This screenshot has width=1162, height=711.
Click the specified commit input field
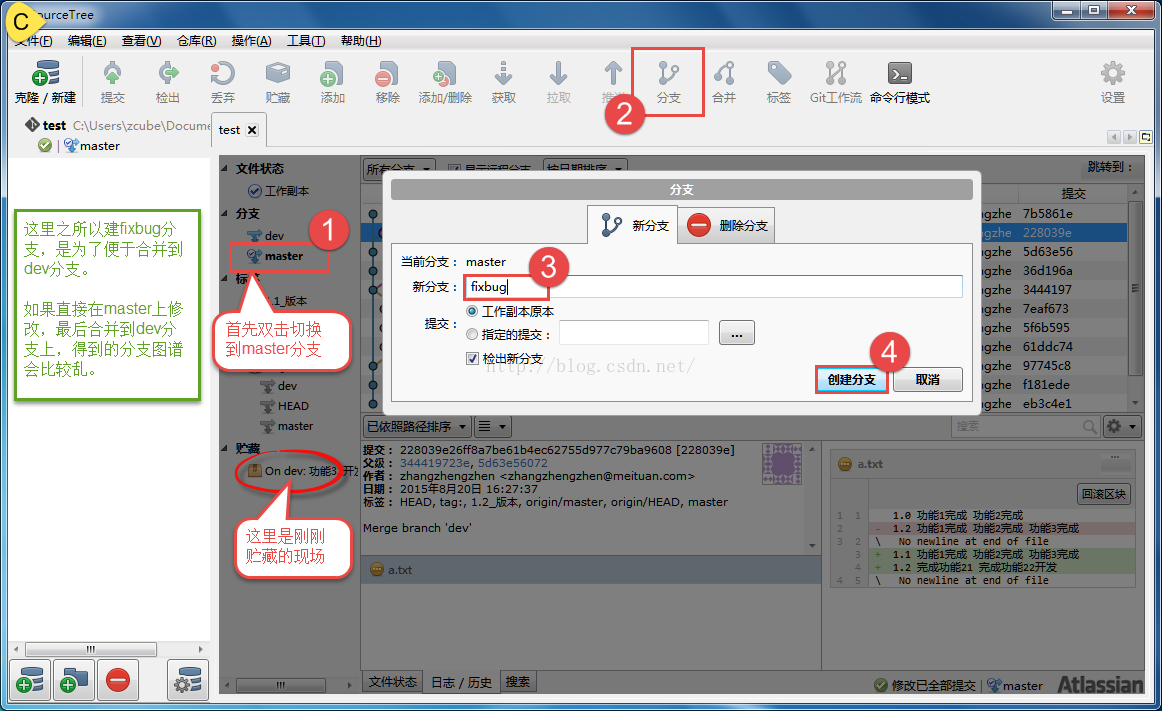pos(634,333)
